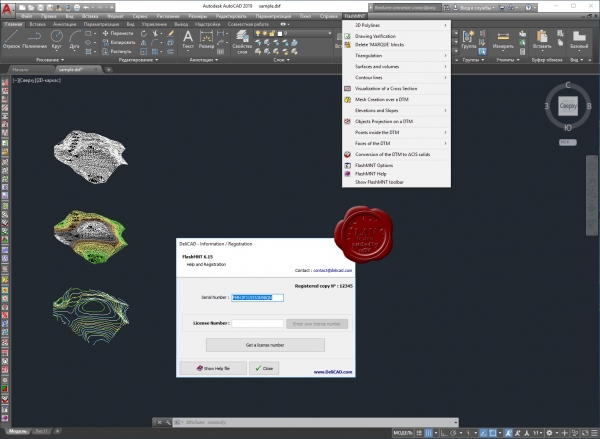Image resolution: width=600 pixels, height=439 pixels.
Task: Select the Полилиния polyline tool
Action: (x=34, y=39)
